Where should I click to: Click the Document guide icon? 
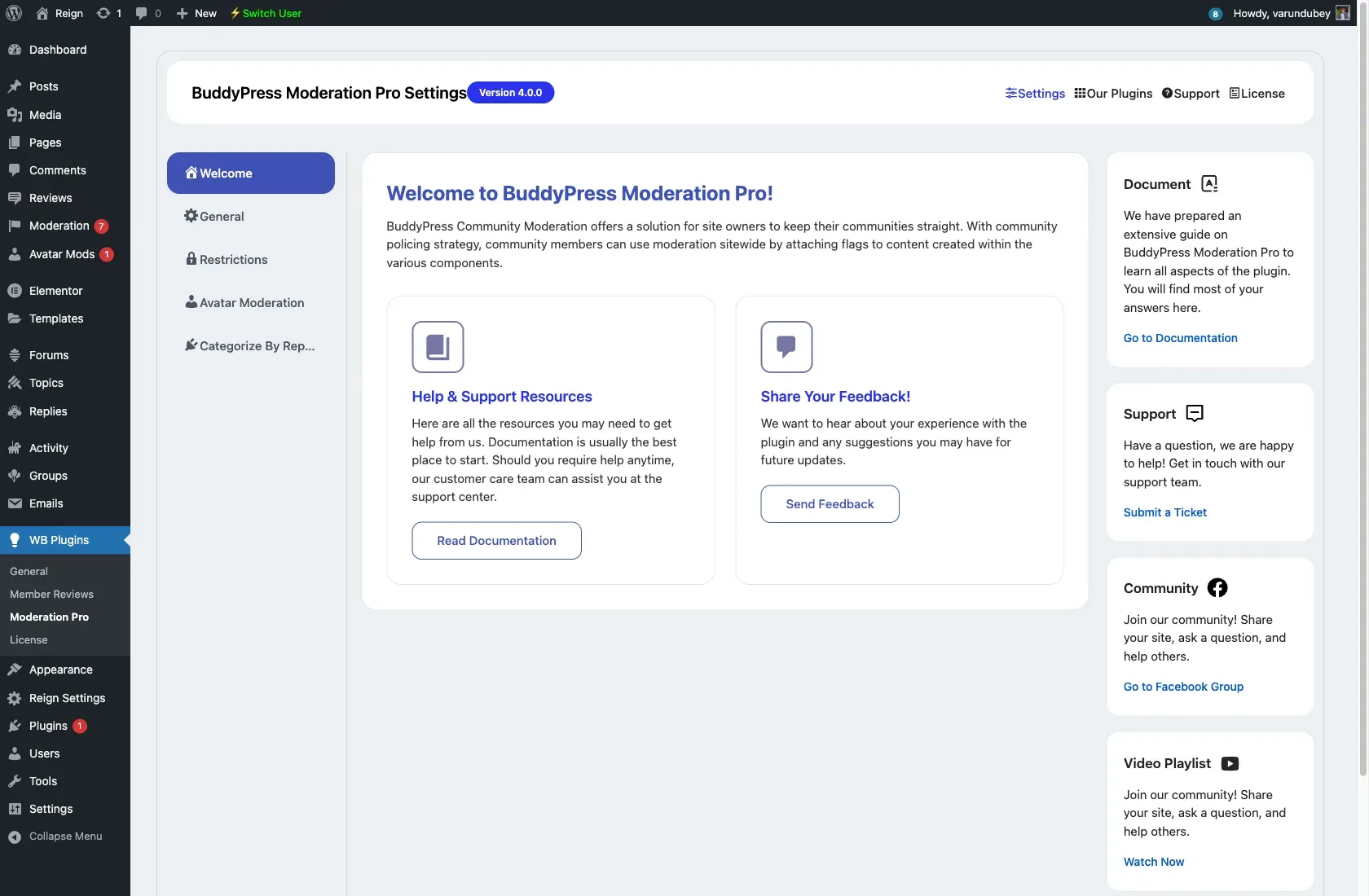pyautogui.click(x=1210, y=184)
